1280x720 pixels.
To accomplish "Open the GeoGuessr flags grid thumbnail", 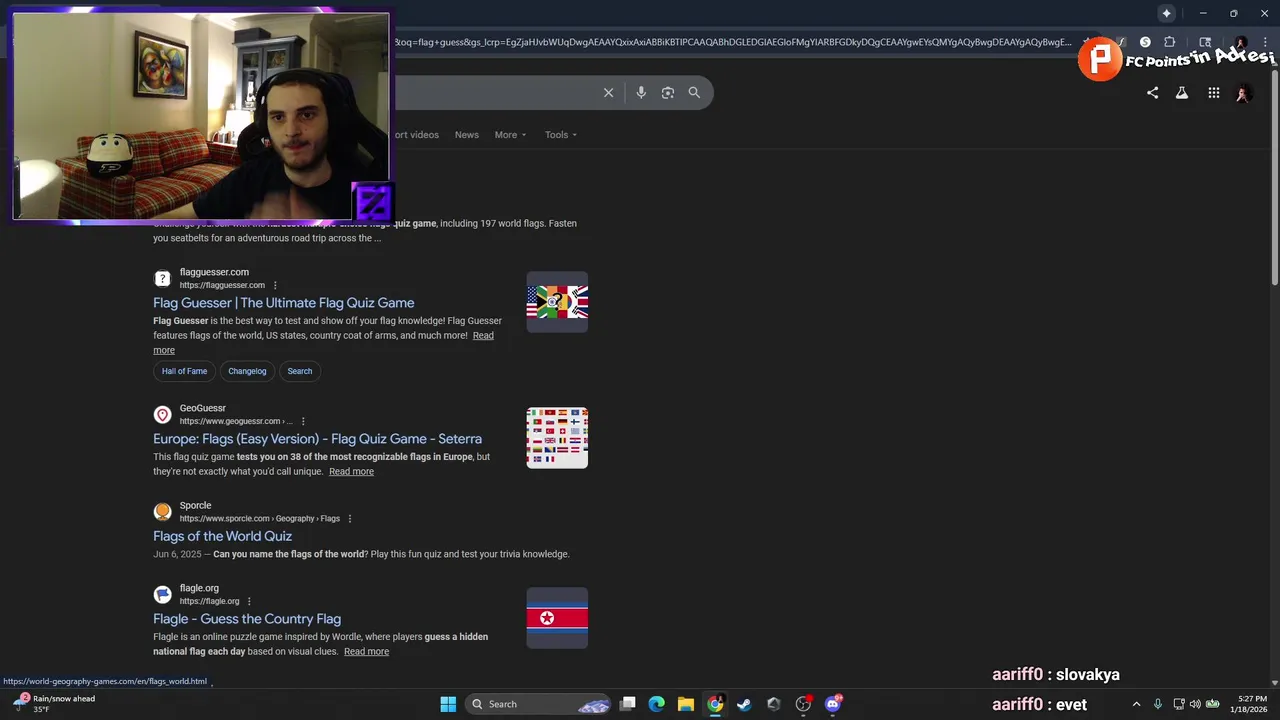I will [x=557, y=438].
